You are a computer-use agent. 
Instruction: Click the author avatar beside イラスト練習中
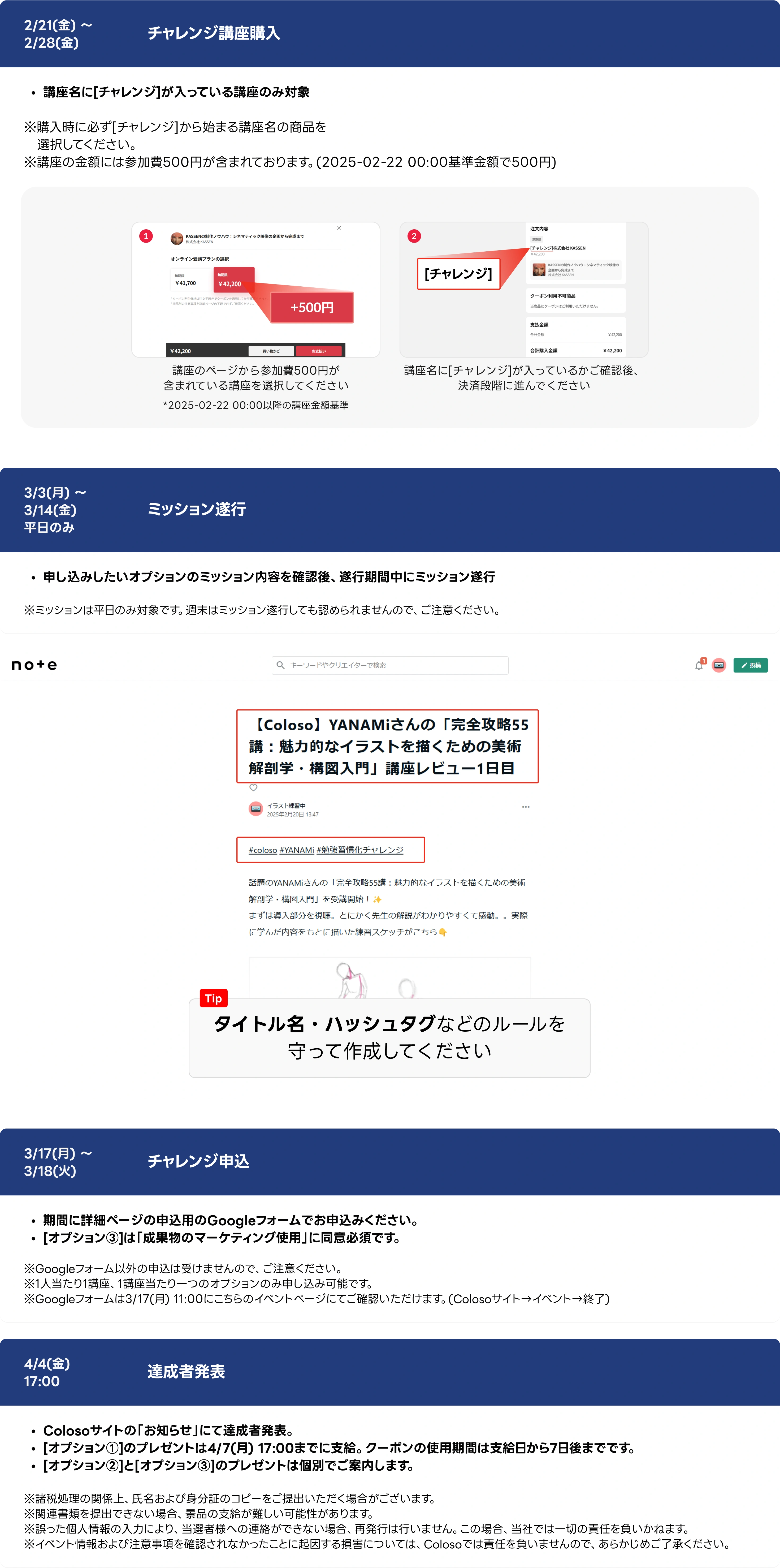(x=256, y=809)
